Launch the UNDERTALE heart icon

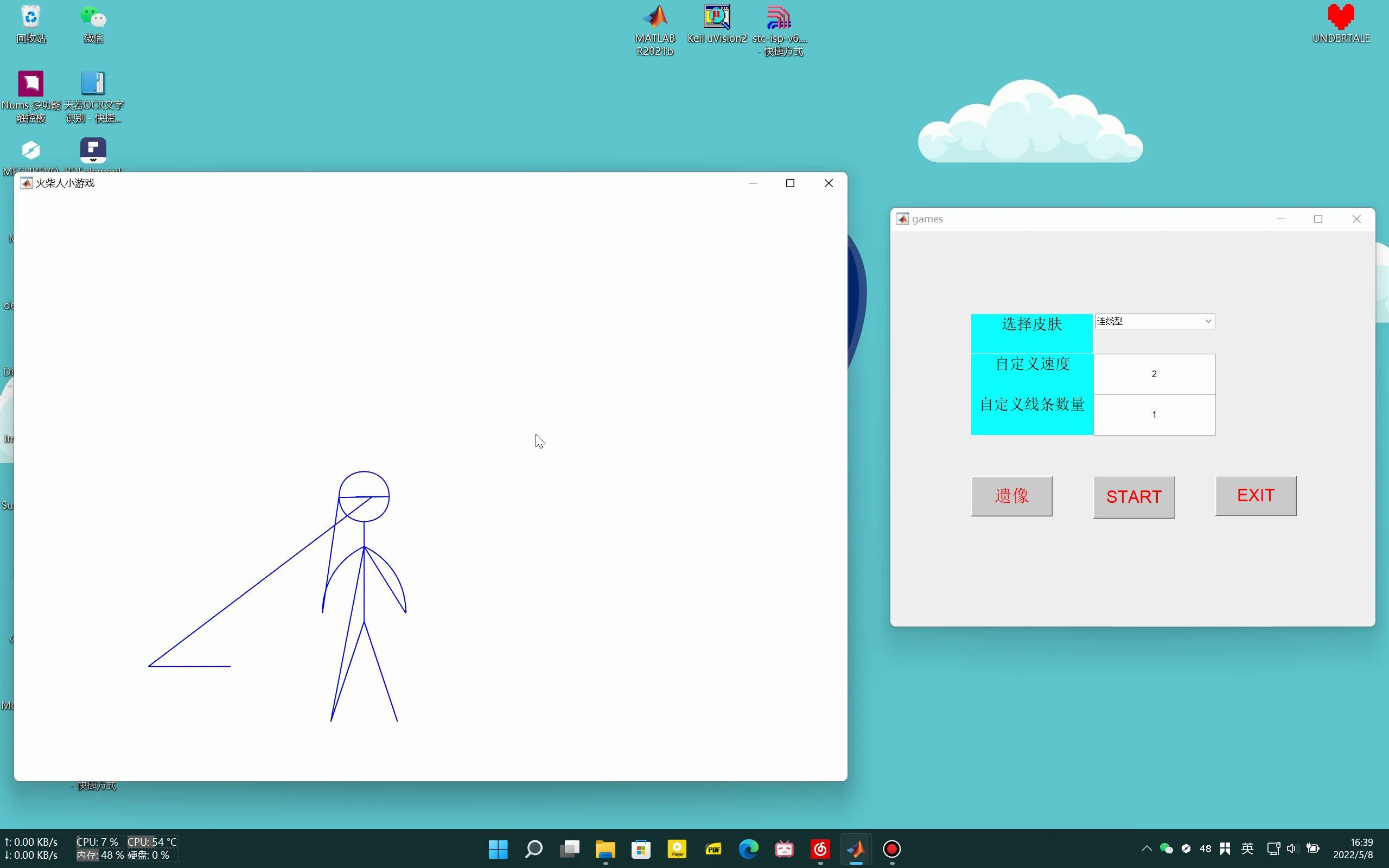(1340, 18)
